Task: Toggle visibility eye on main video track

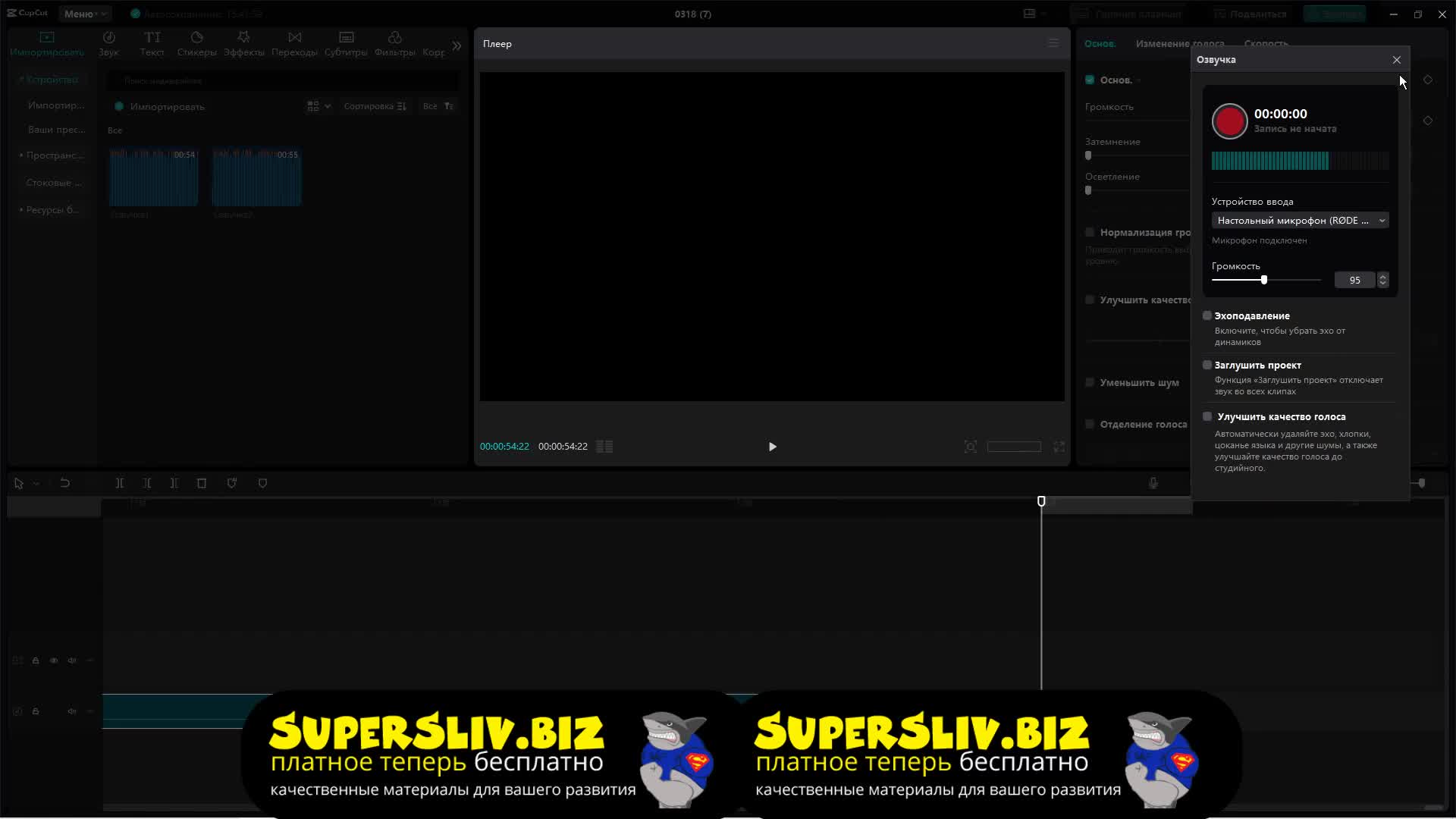Action: [54, 661]
